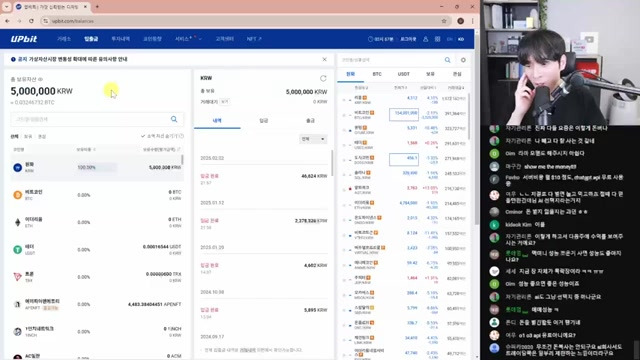Switch to the 입금 tab
640x360 pixels.
(x=264, y=121)
